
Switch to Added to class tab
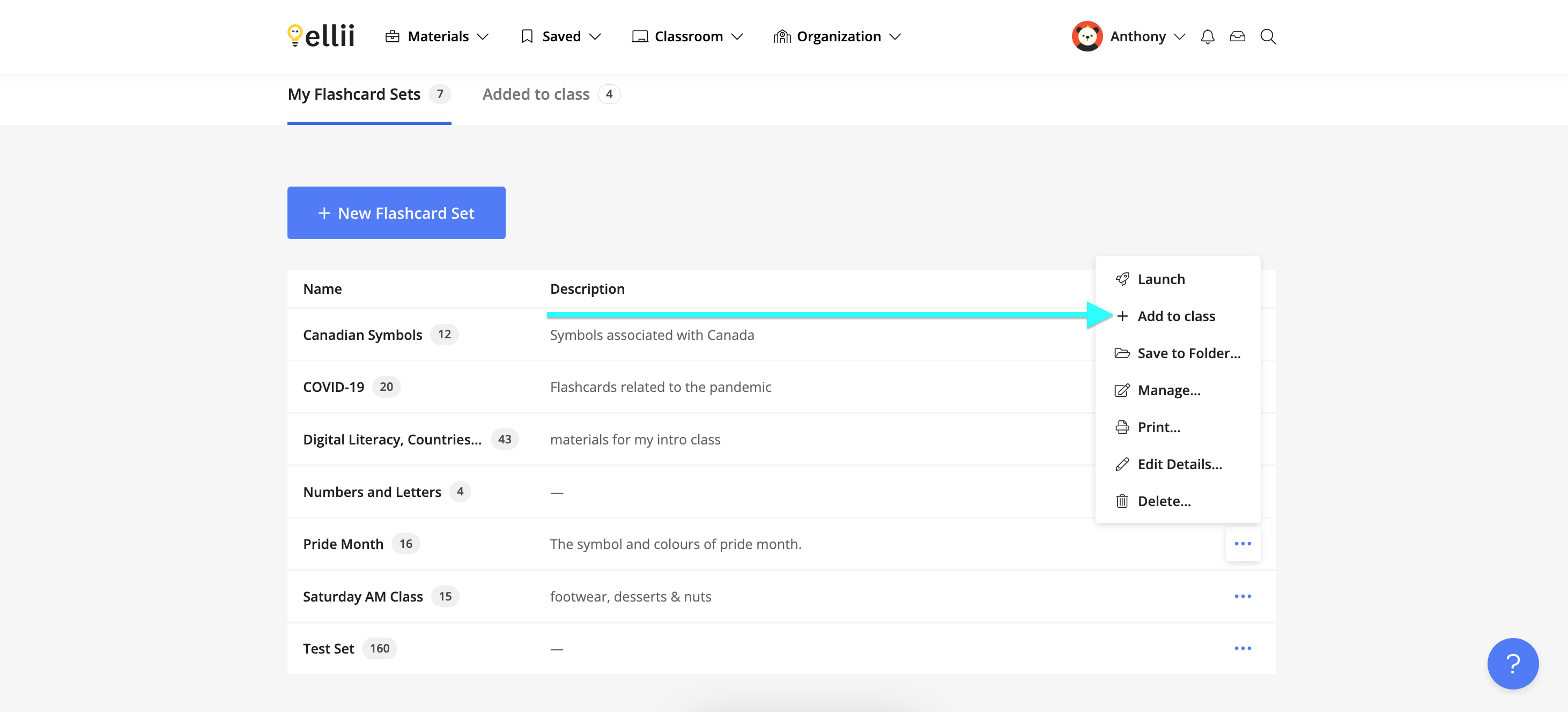pos(536,94)
